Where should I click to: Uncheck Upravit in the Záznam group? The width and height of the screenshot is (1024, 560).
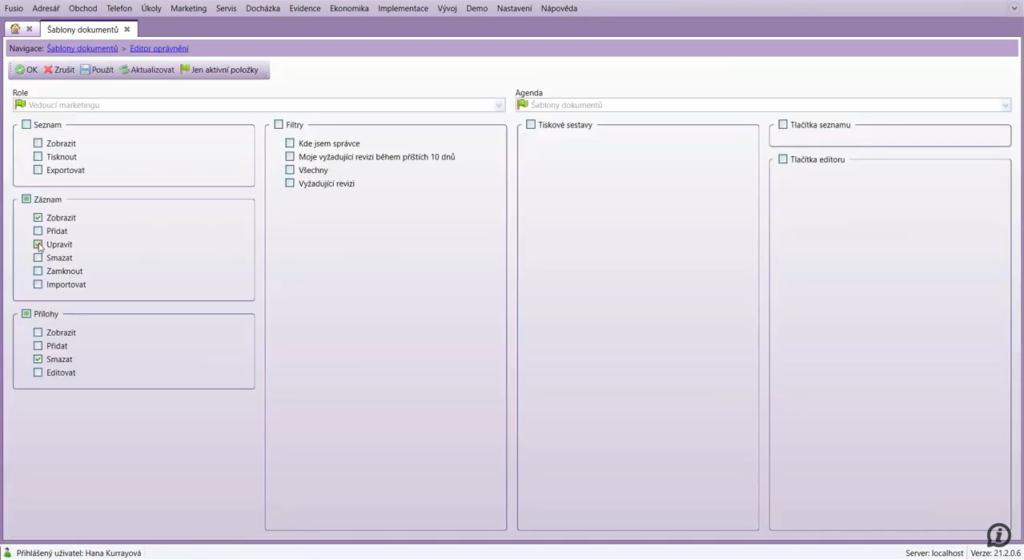click(38, 244)
